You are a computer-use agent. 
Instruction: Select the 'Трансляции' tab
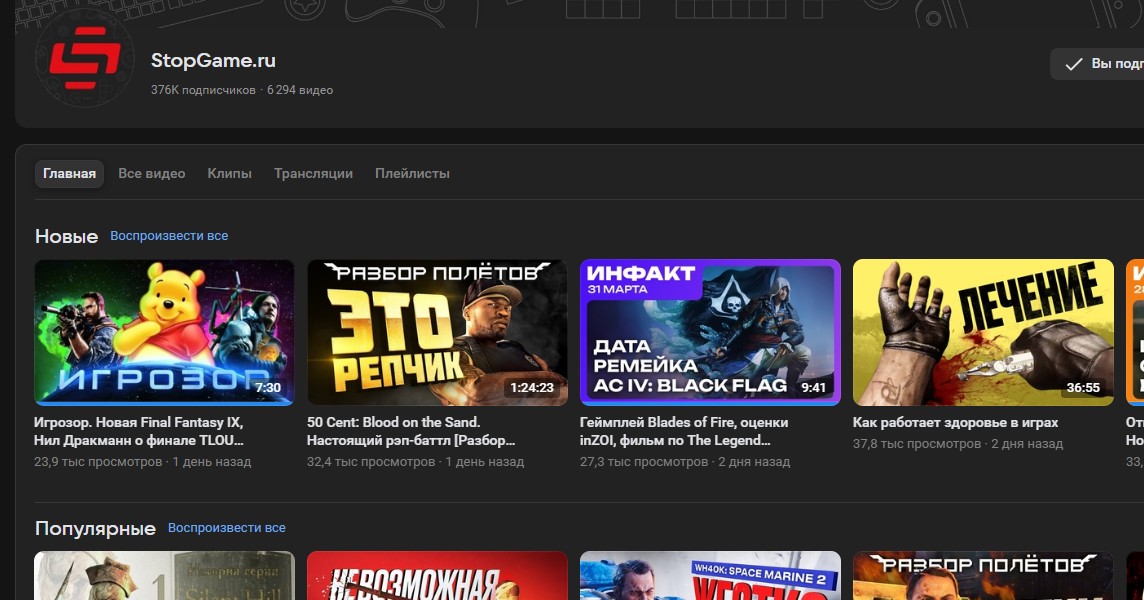[x=313, y=173]
